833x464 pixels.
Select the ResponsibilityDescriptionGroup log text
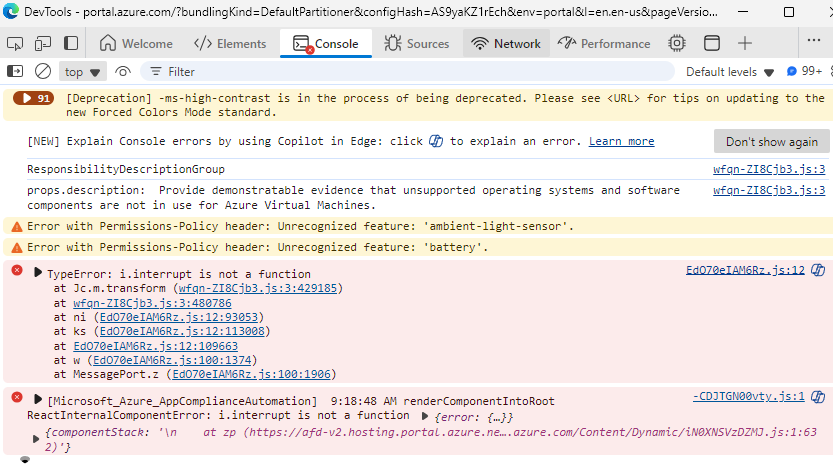coord(126,169)
